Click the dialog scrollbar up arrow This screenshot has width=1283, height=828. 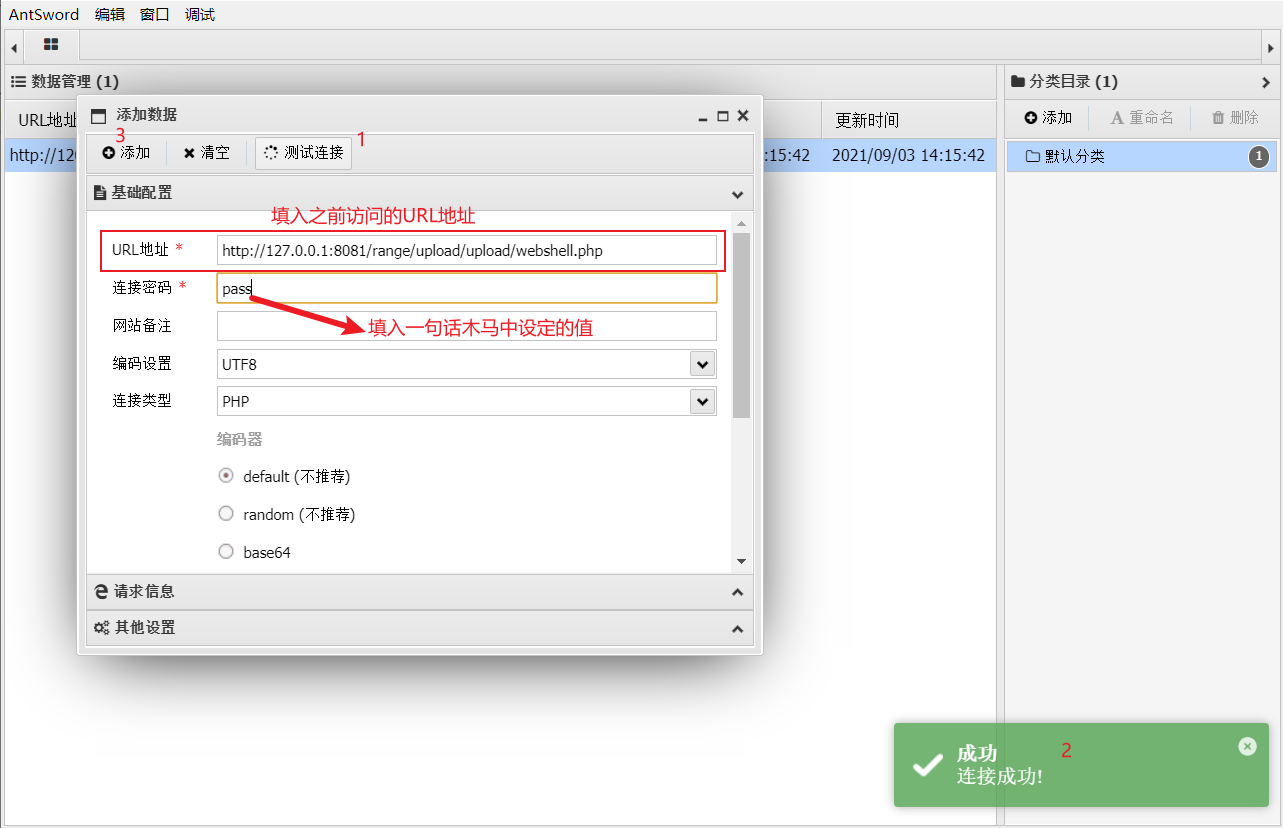[x=741, y=222]
